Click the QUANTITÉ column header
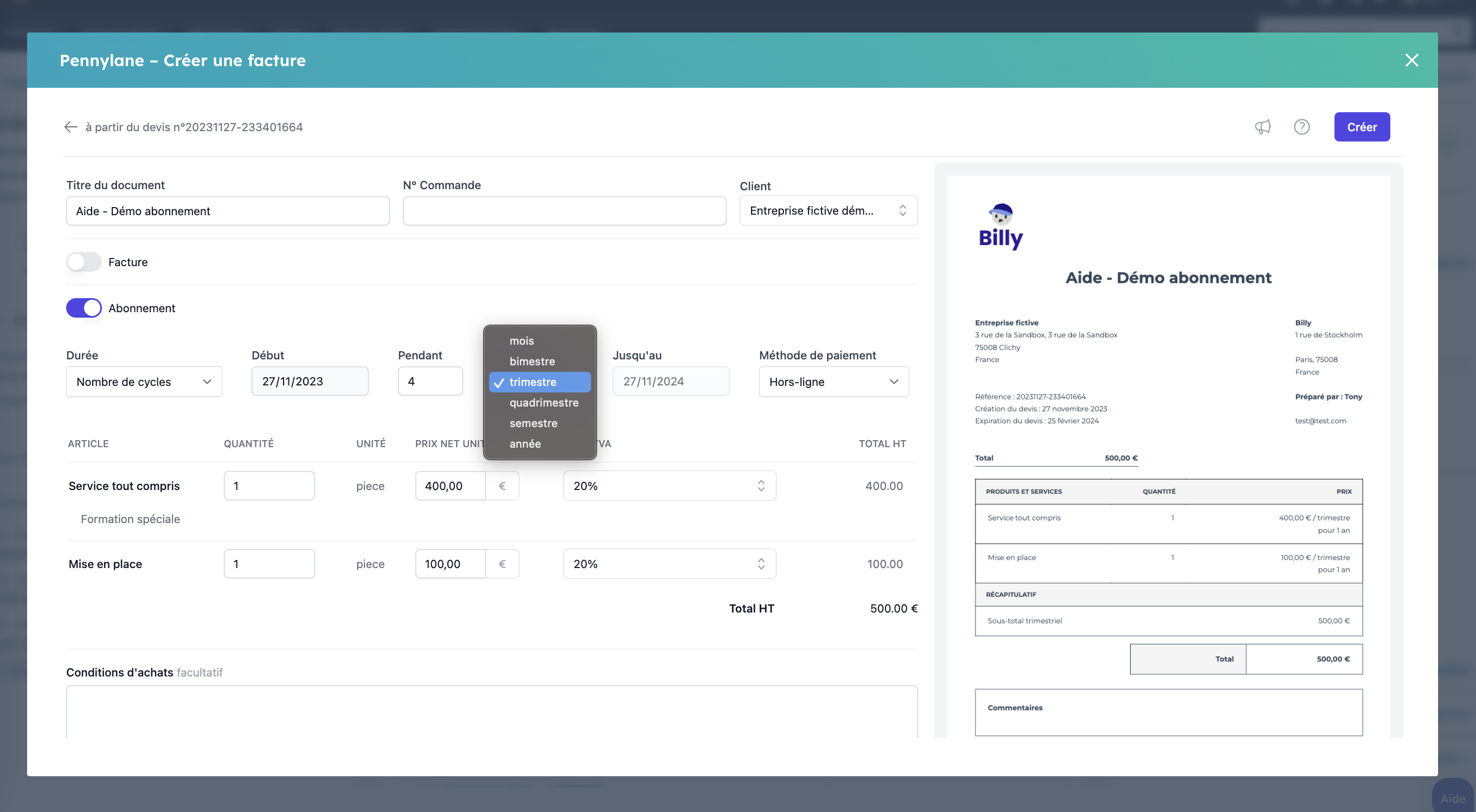Screen dimensions: 1476x812 pos(249,444)
